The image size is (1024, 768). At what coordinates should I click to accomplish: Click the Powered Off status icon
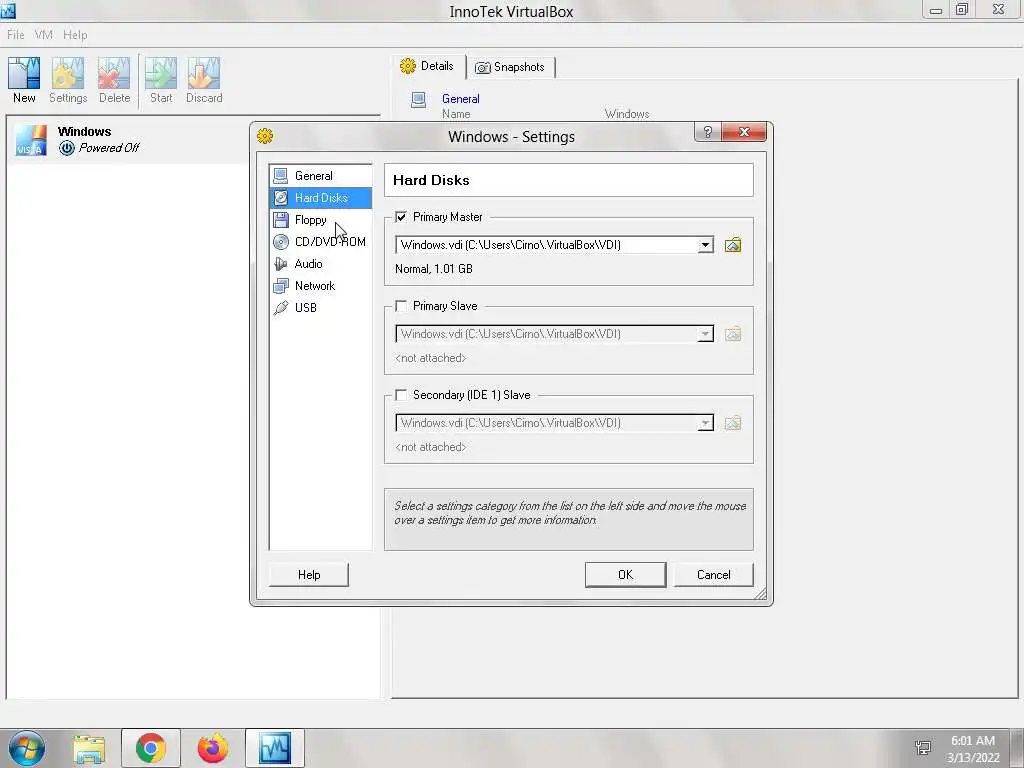(67, 148)
